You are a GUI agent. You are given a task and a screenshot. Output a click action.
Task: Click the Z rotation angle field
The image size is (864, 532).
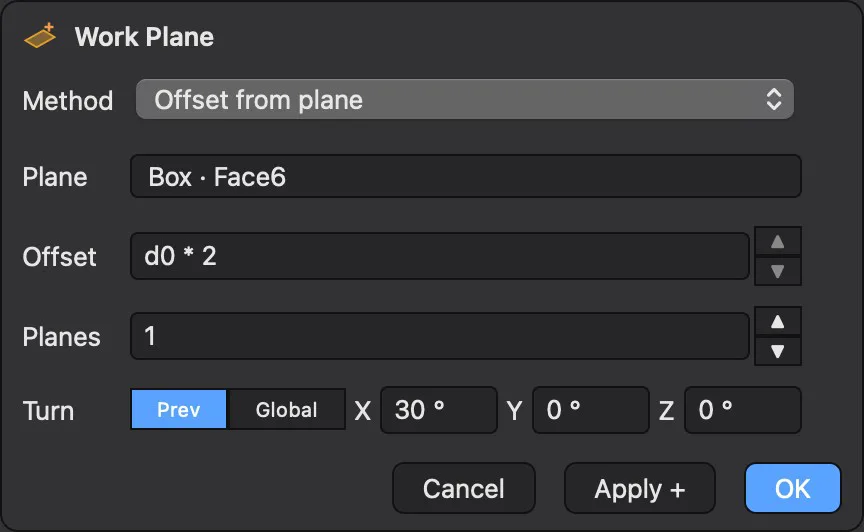pyautogui.click(x=743, y=410)
